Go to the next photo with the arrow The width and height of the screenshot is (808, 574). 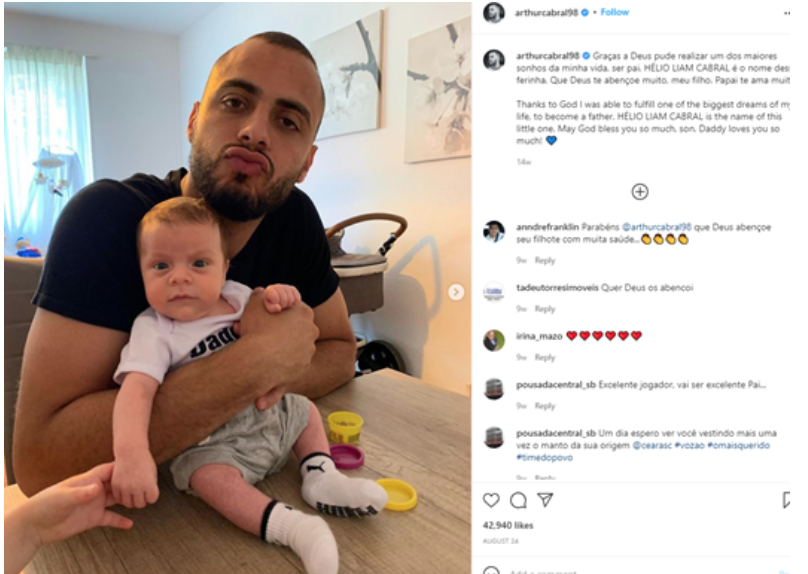[456, 292]
